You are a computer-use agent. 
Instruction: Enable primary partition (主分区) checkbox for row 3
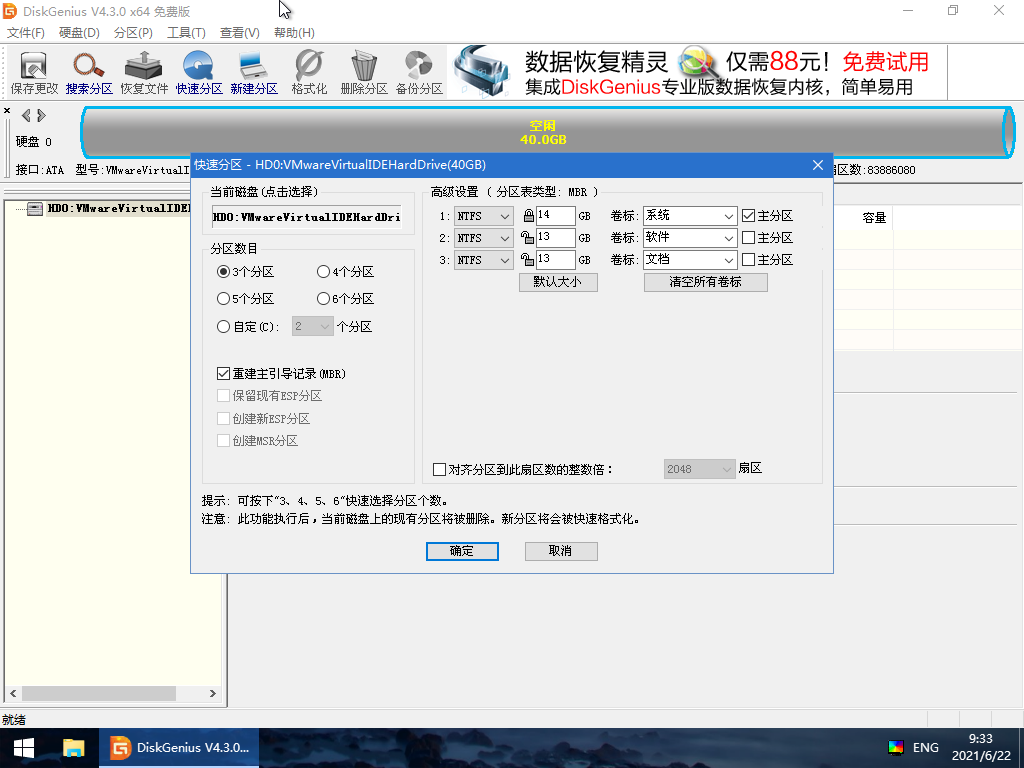pyautogui.click(x=748, y=260)
